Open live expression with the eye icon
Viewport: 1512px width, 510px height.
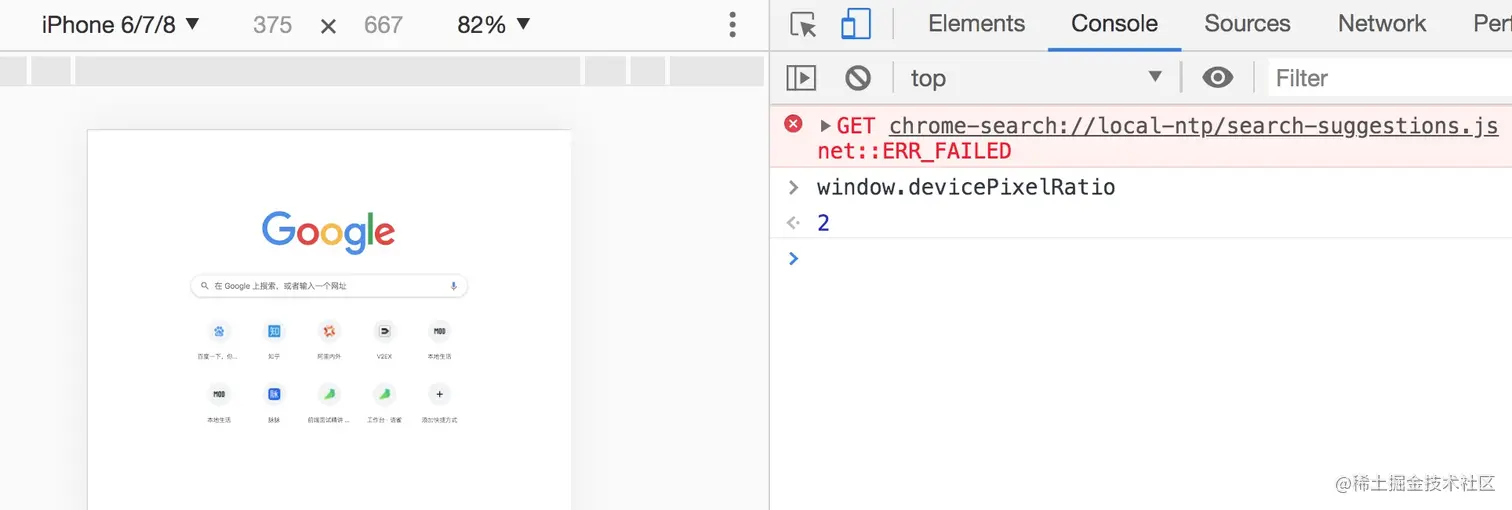pos(1217,77)
